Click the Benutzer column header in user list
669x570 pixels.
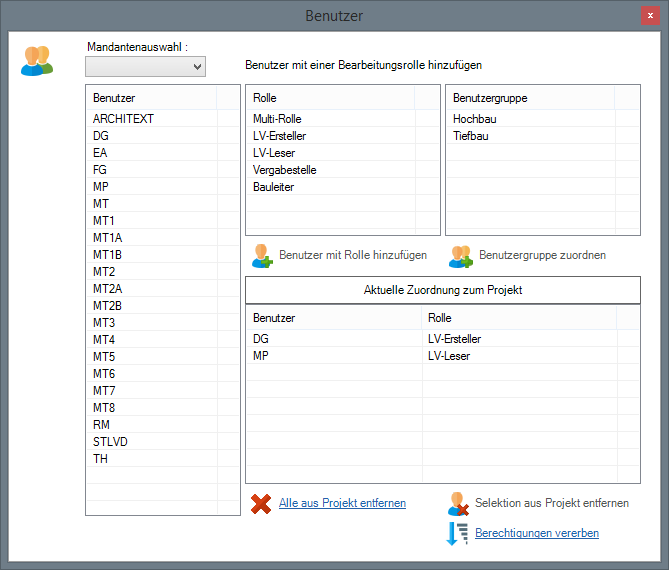tap(152, 98)
